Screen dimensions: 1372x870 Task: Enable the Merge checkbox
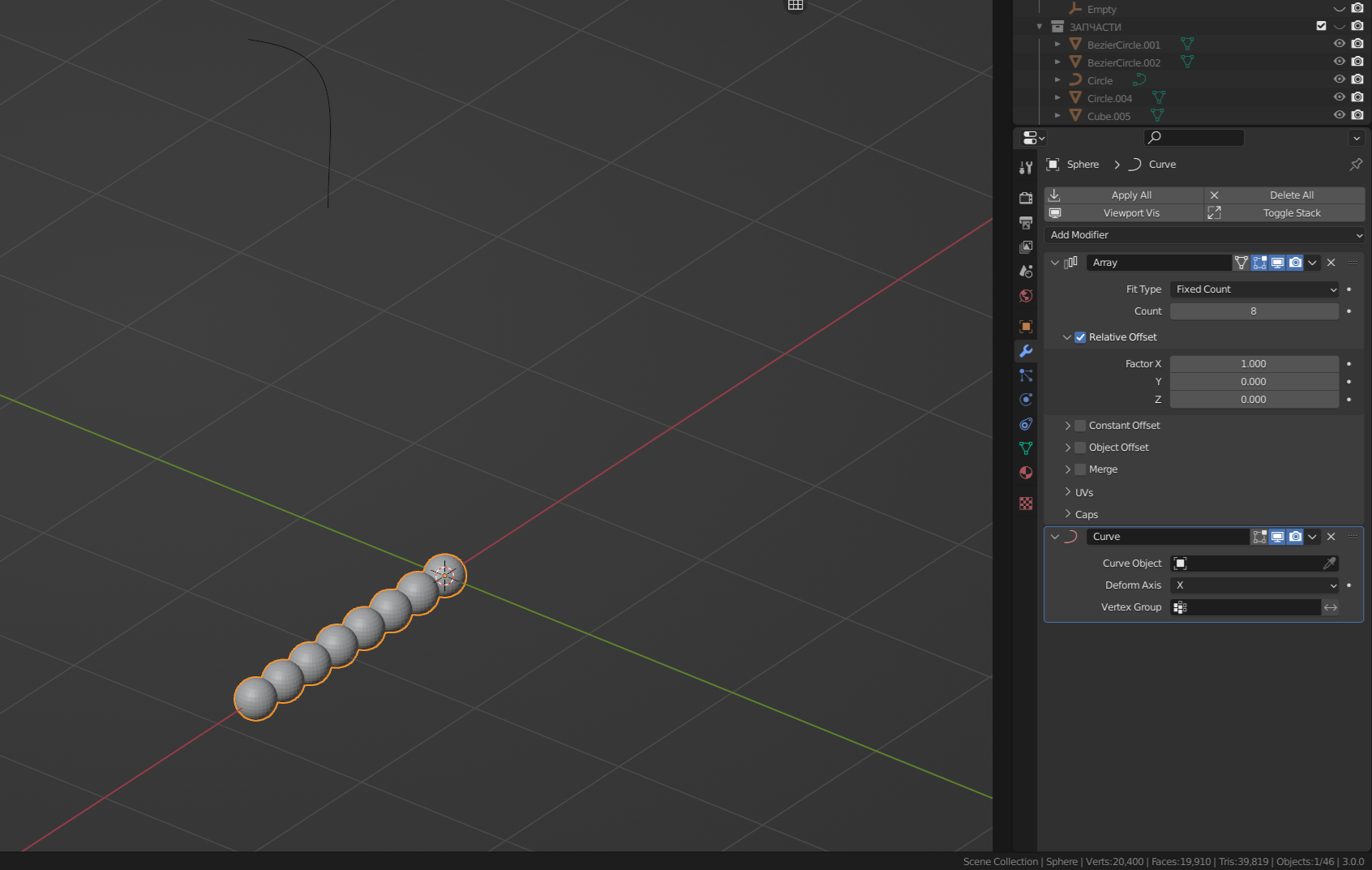point(1080,469)
